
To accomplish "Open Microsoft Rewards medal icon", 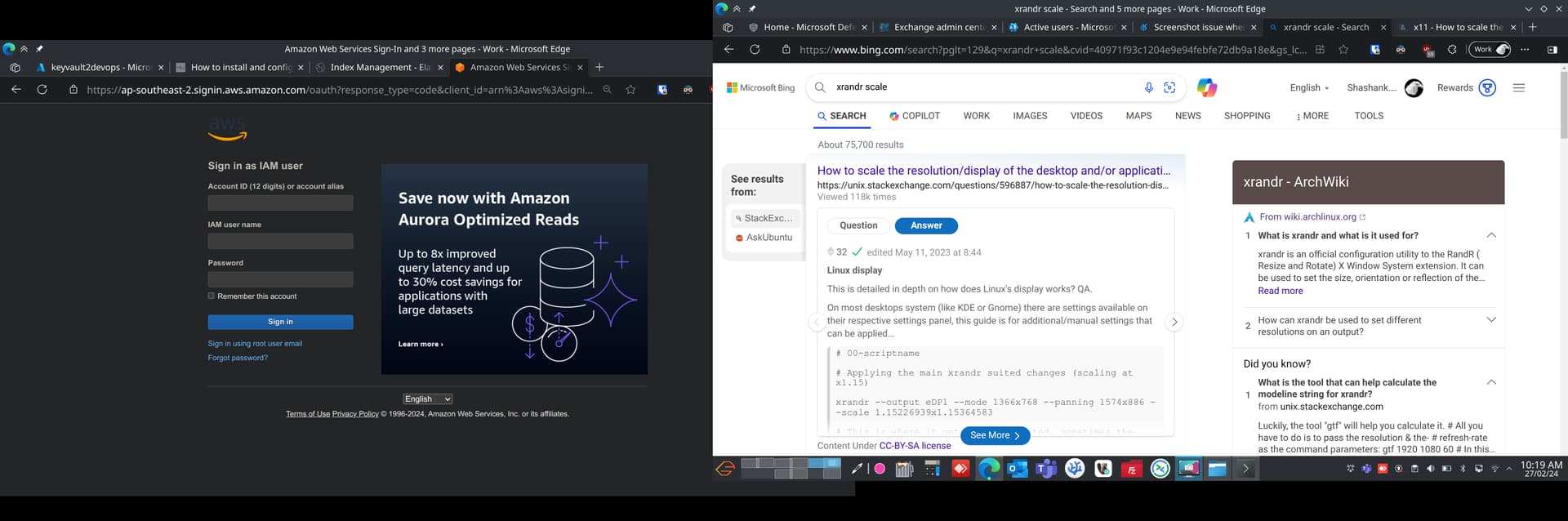I will [x=1487, y=87].
